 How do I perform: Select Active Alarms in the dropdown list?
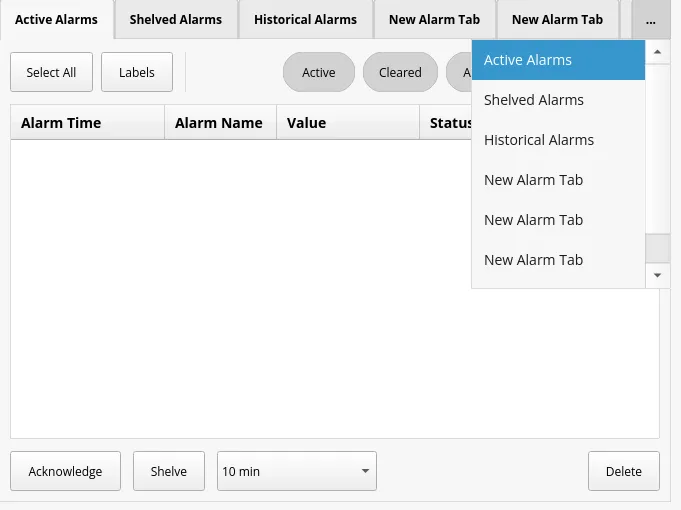point(558,60)
